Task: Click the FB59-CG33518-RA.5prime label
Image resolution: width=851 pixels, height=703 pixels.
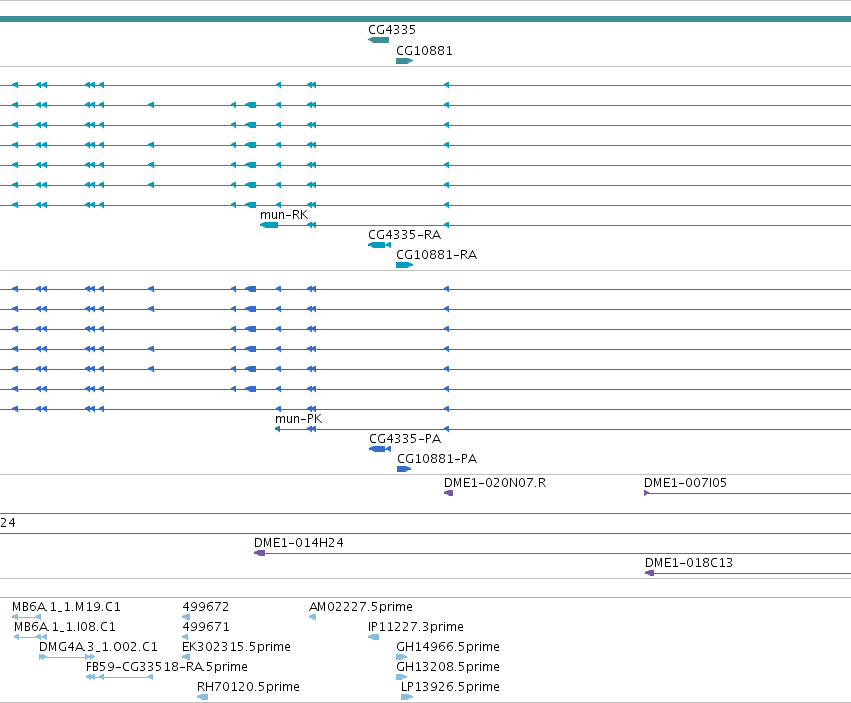Action: [167, 667]
